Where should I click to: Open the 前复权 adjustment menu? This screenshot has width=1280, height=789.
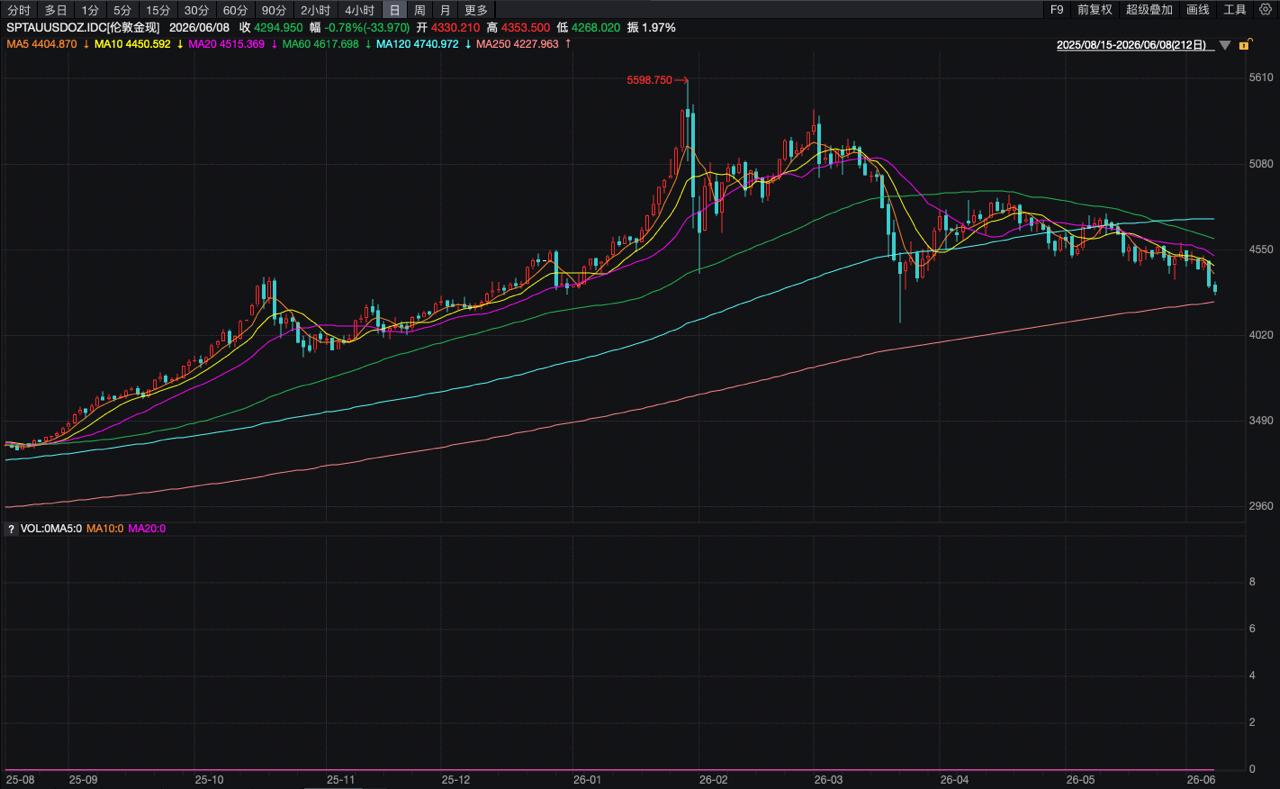[1094, 10]
